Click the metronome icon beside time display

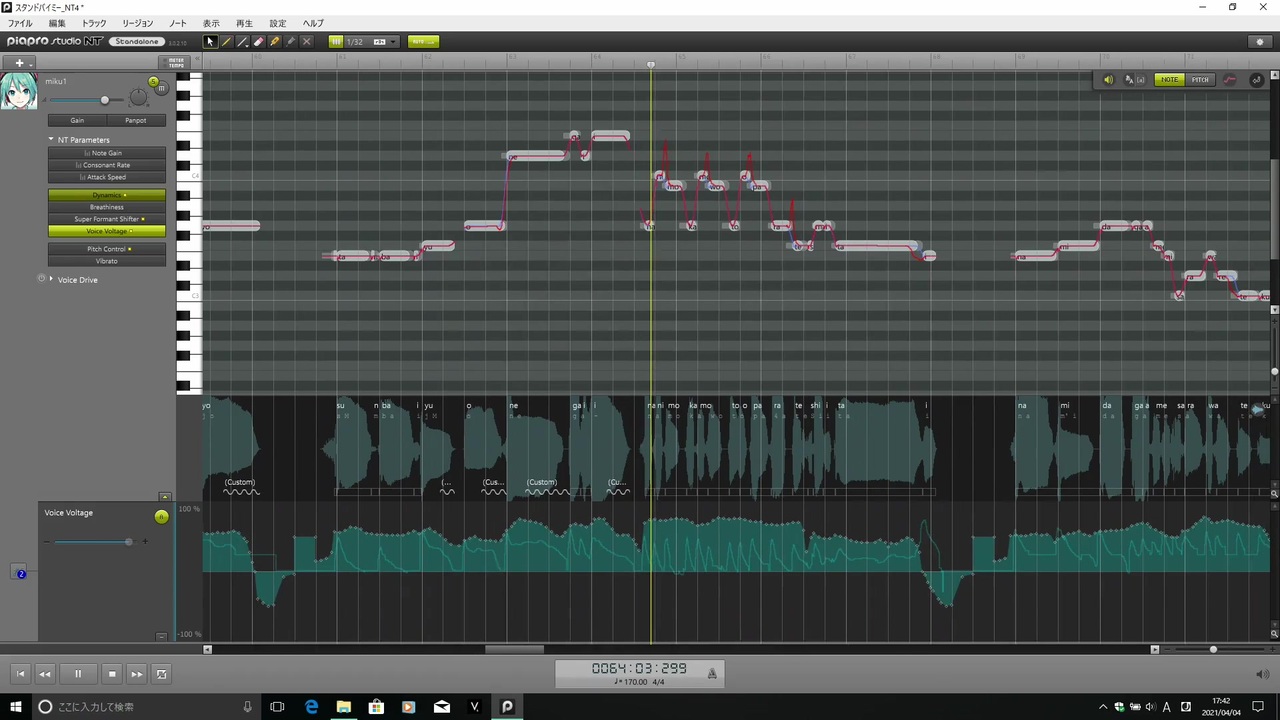click(712, 674)
